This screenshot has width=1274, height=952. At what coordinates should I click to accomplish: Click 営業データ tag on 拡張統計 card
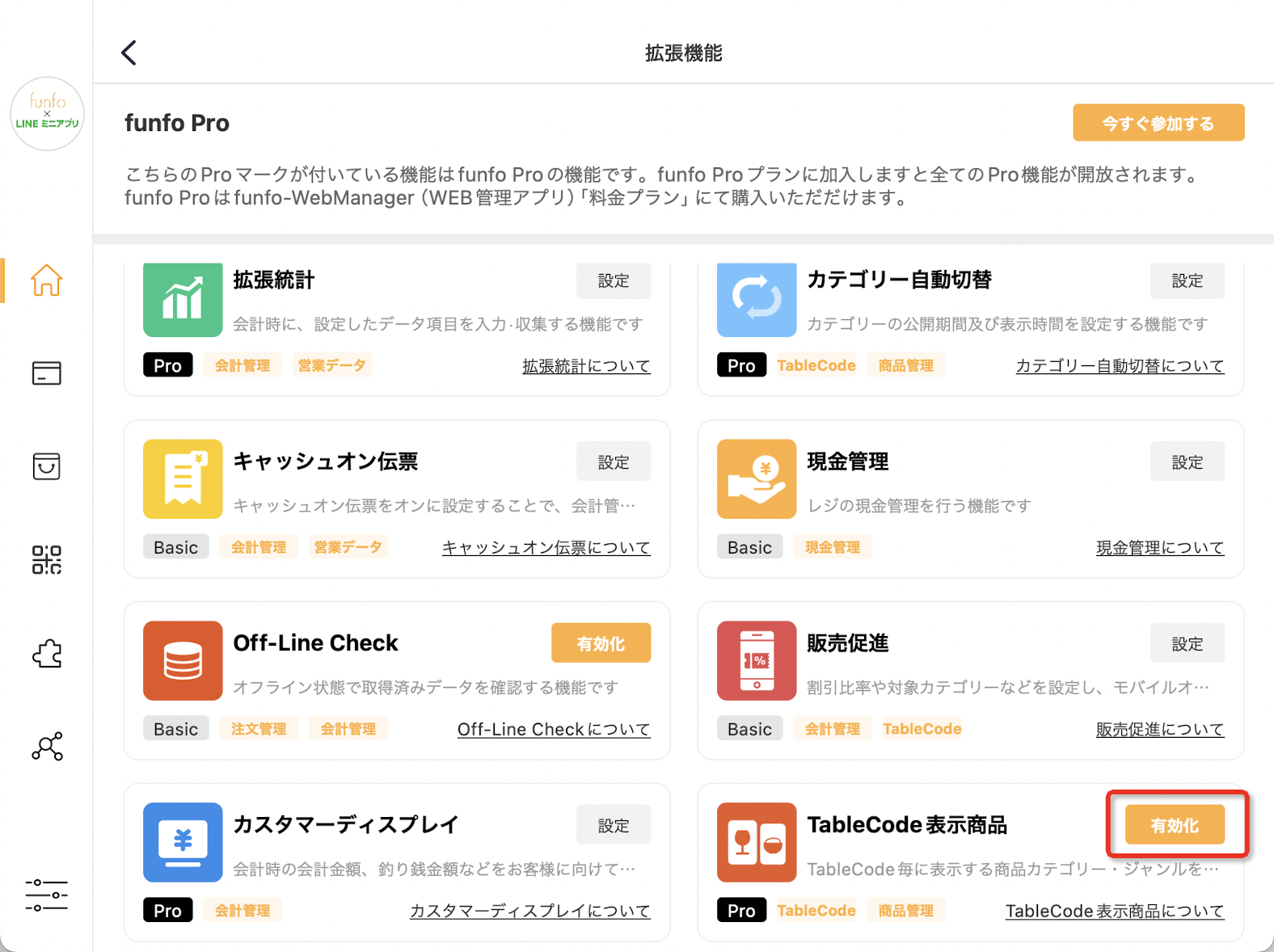[x=331, y=365]
